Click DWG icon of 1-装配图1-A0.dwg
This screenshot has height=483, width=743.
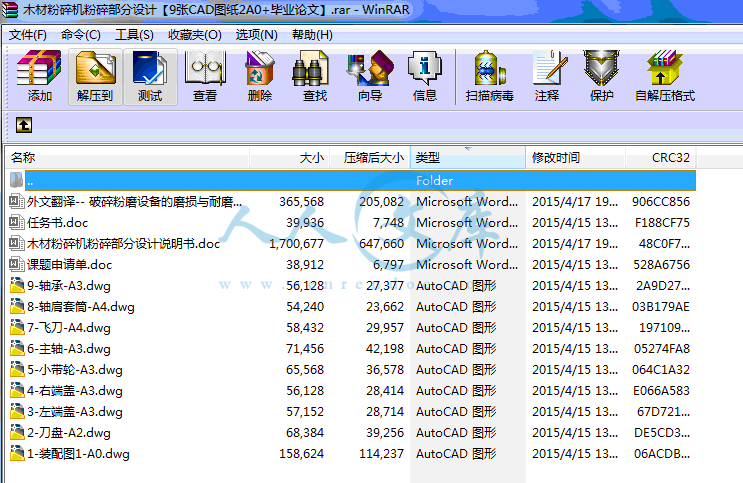point(17,453)
